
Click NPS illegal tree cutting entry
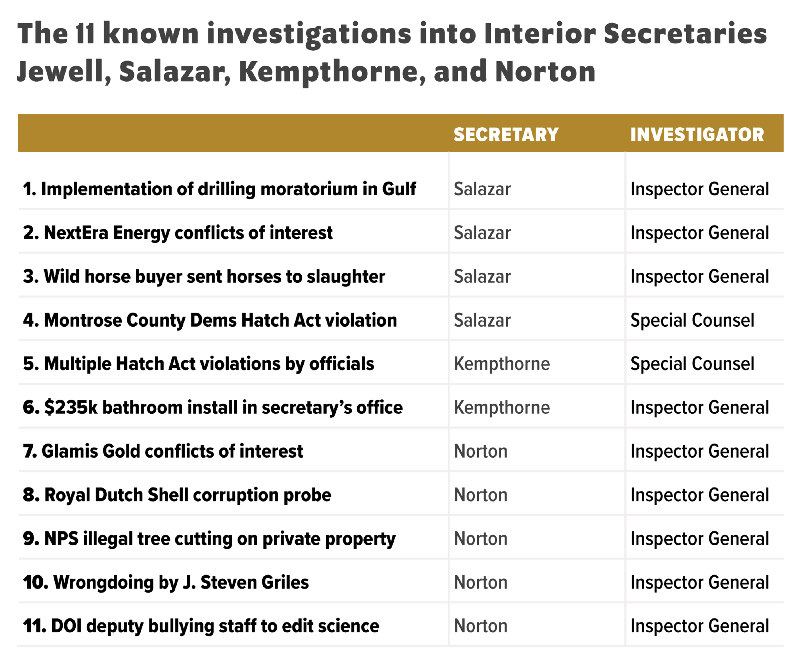[208, 539]
